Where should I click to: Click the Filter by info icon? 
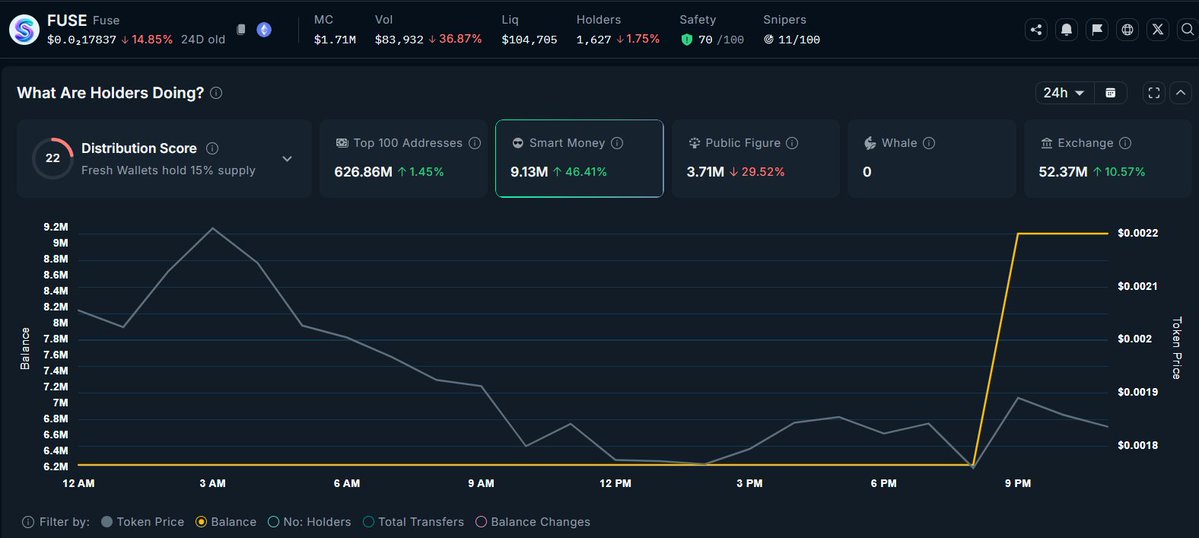click(x=28, y=522)
